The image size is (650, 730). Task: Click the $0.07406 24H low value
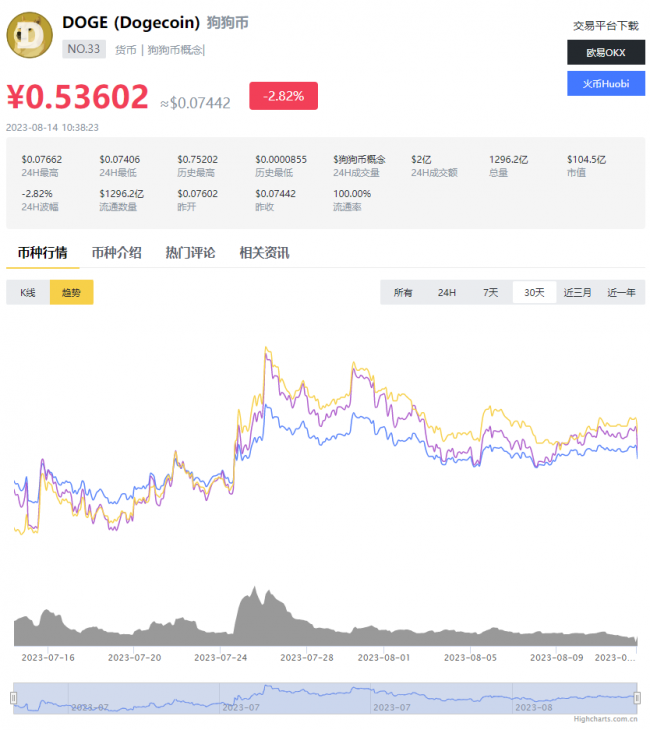[x=119, y=159]
